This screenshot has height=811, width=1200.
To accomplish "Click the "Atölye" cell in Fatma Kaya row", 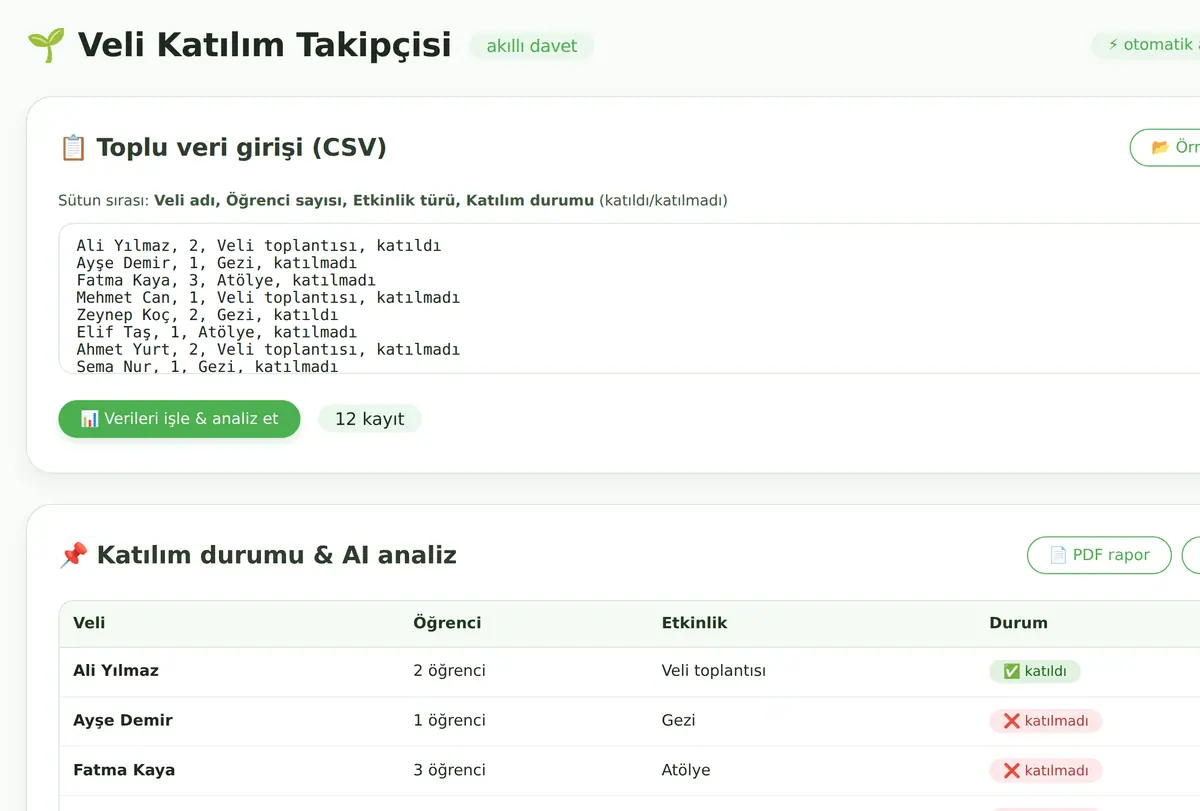I will [686, 771].
